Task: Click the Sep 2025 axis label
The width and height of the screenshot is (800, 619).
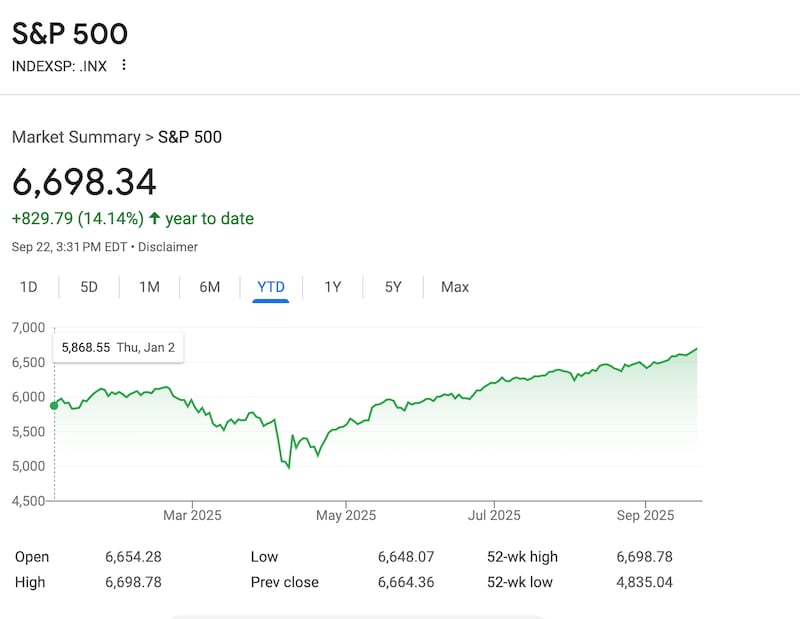Action: click(646, 516)
